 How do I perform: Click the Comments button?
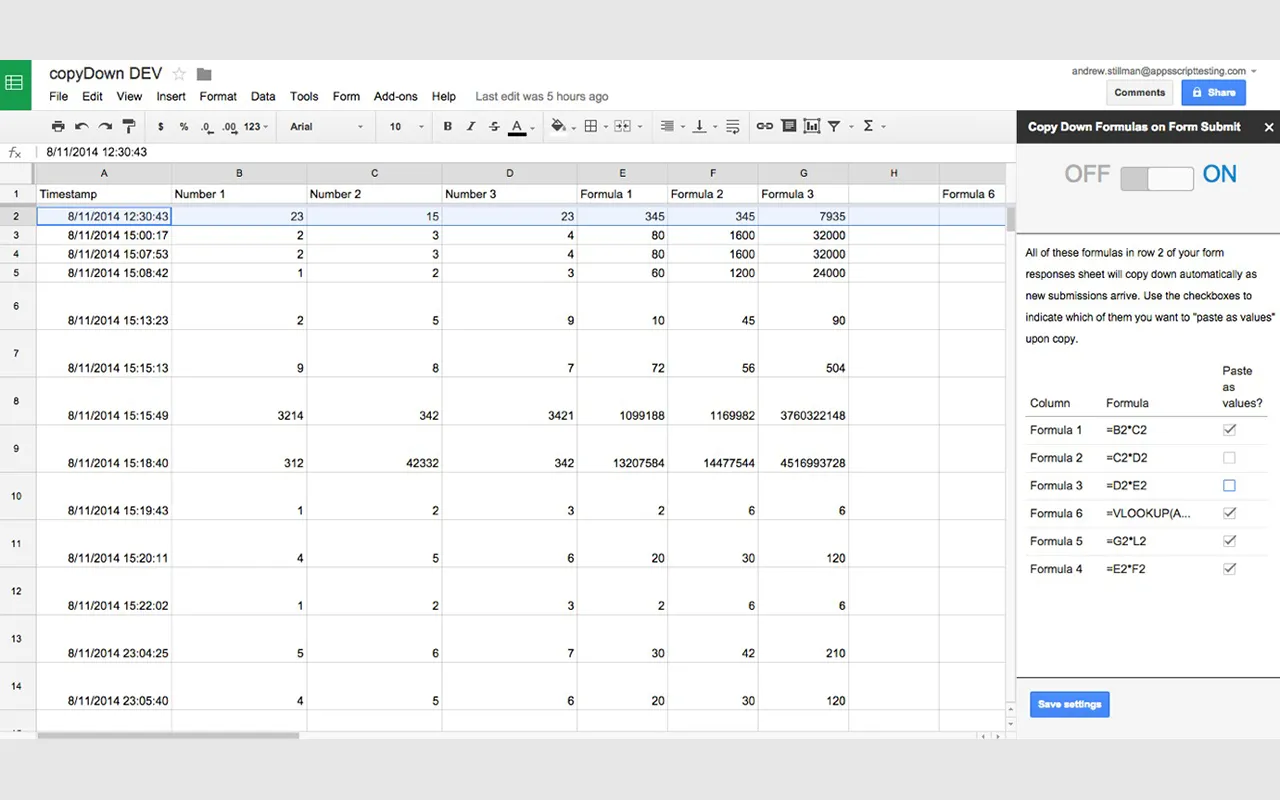(x=1140, y=92)
